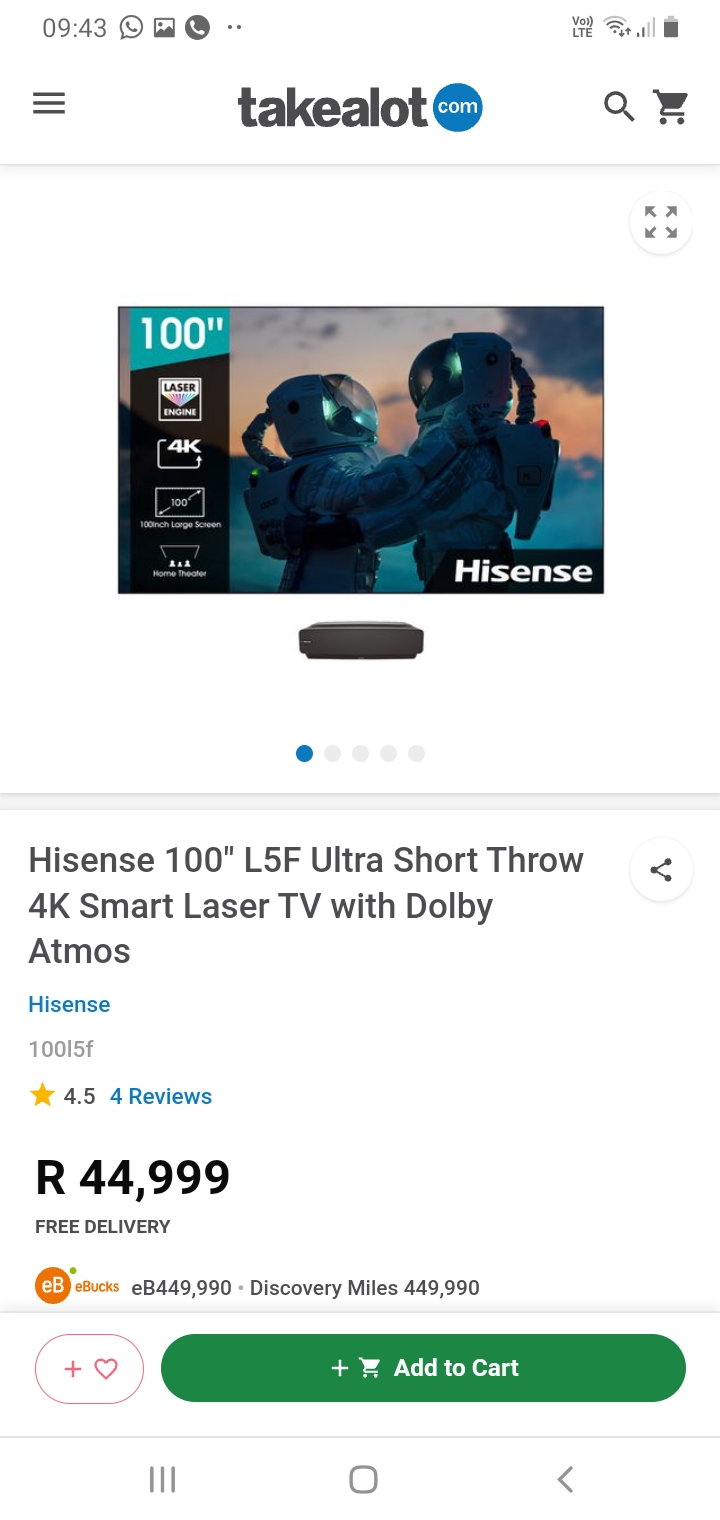Tap the yellow rating star

[42, 1095]
